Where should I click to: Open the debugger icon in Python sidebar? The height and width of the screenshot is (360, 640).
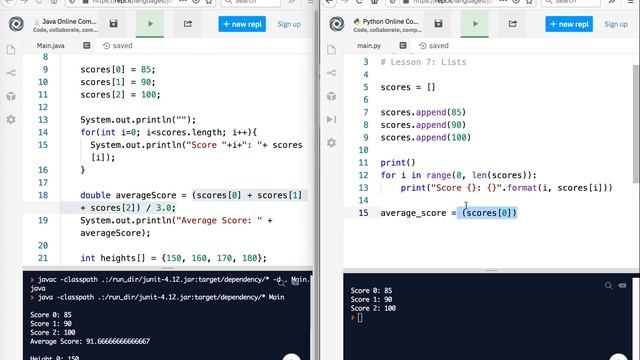331,119
